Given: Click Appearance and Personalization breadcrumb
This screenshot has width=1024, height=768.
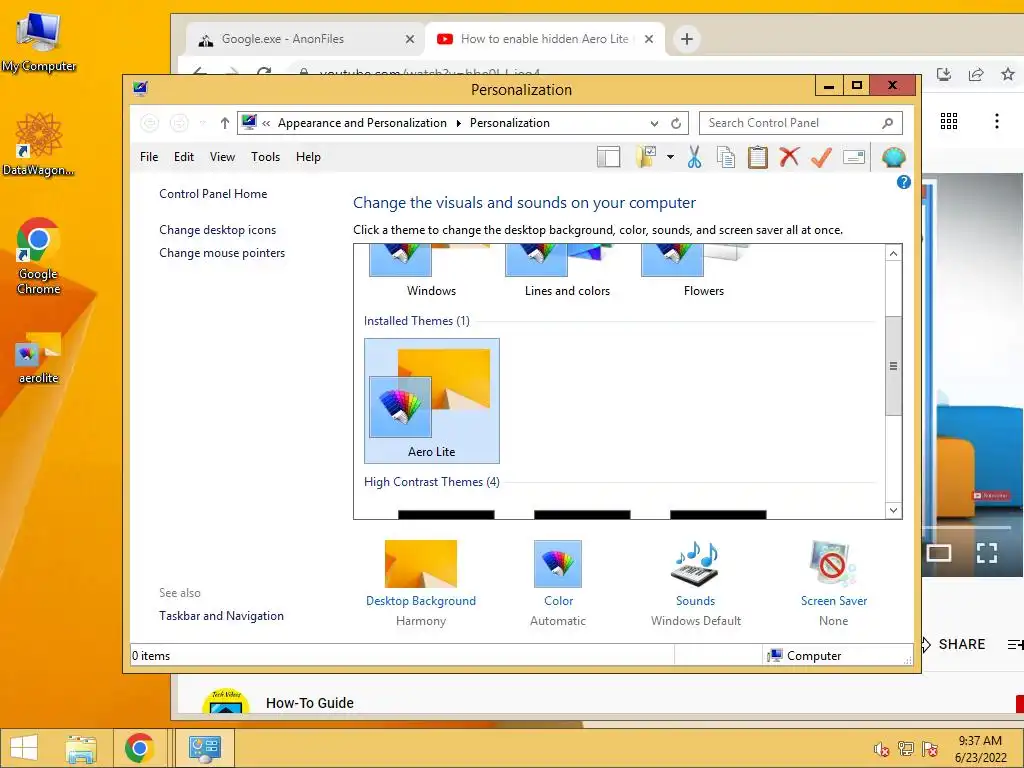Looking at the screenshot, I should pyautogui.click(x=362, y=123).
